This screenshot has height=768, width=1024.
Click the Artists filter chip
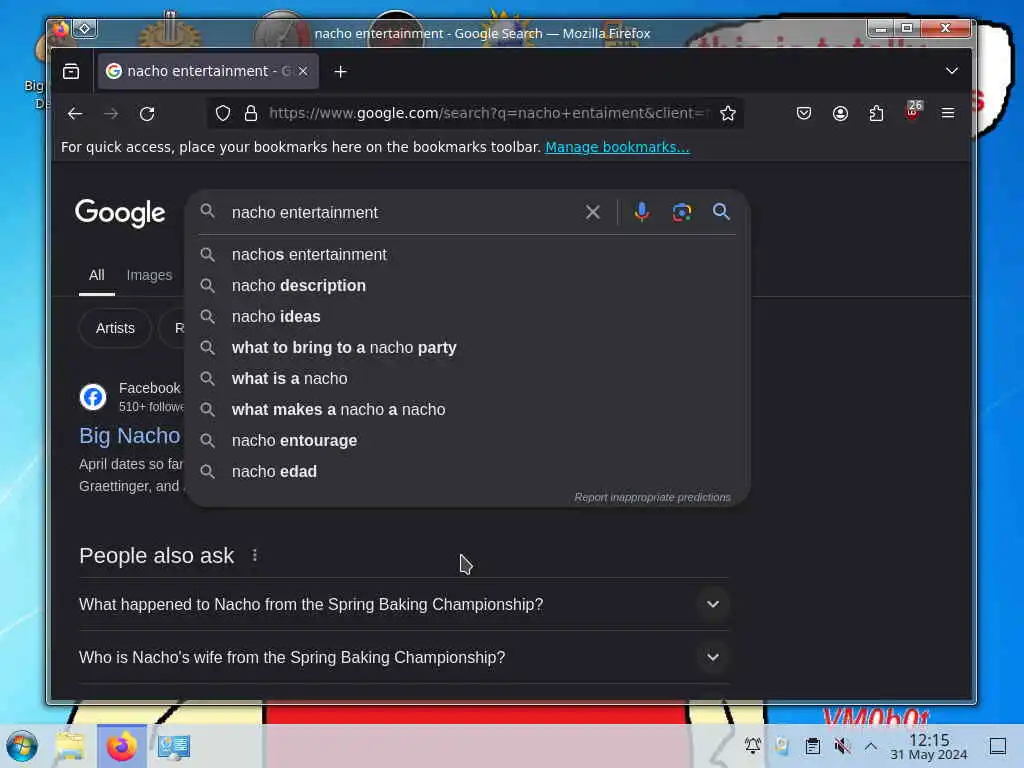[115, 328]
